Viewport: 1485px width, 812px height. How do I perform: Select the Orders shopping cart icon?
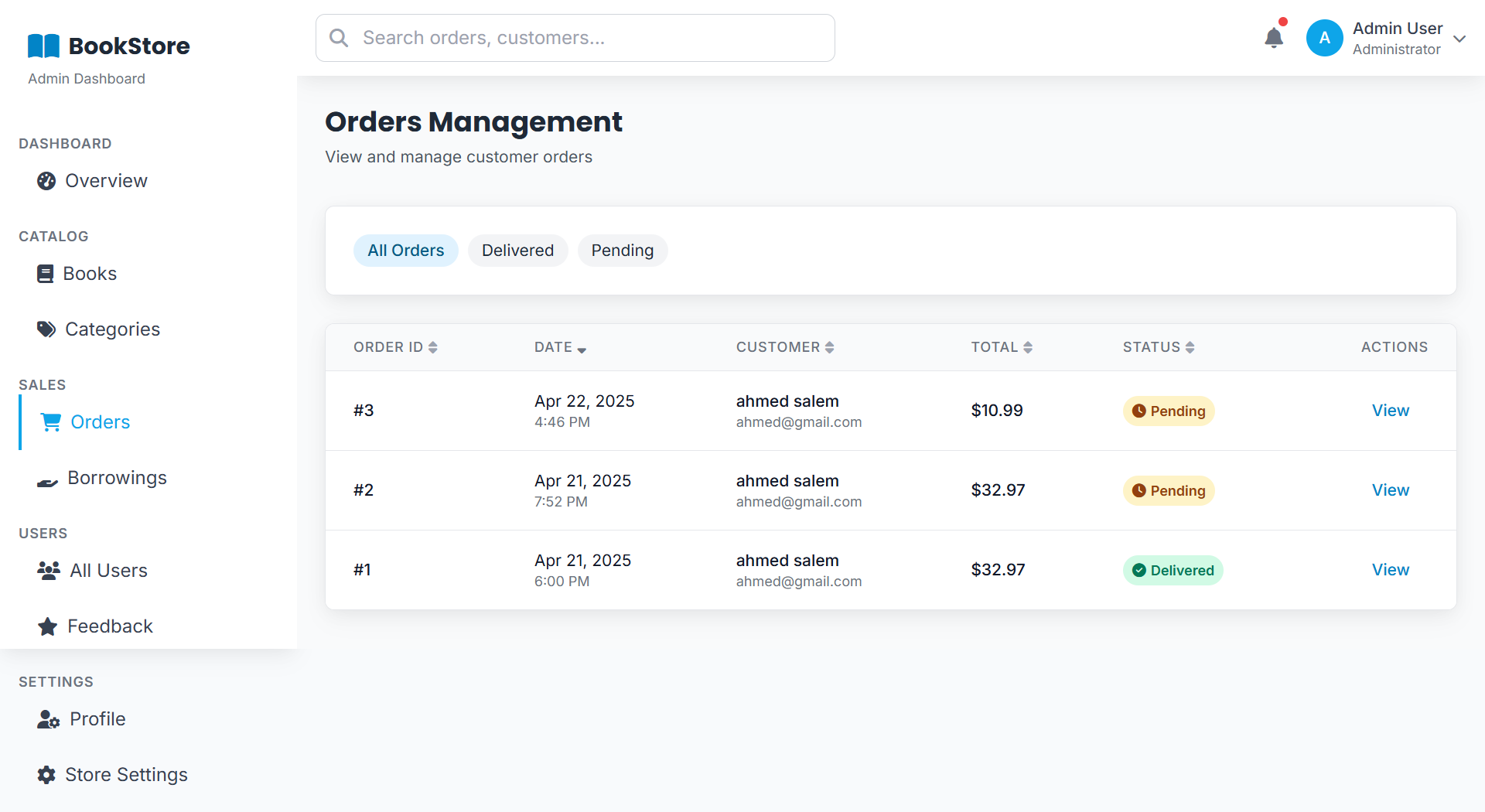[x=51, y=422]
